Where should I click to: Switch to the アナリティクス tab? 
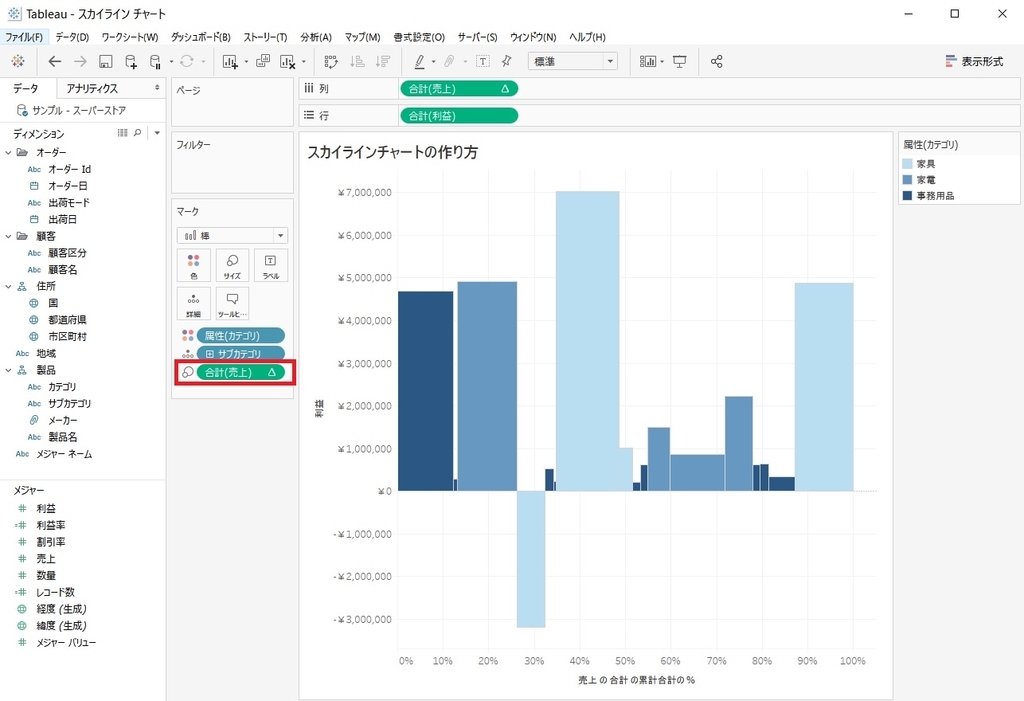[x=92, y=88]
